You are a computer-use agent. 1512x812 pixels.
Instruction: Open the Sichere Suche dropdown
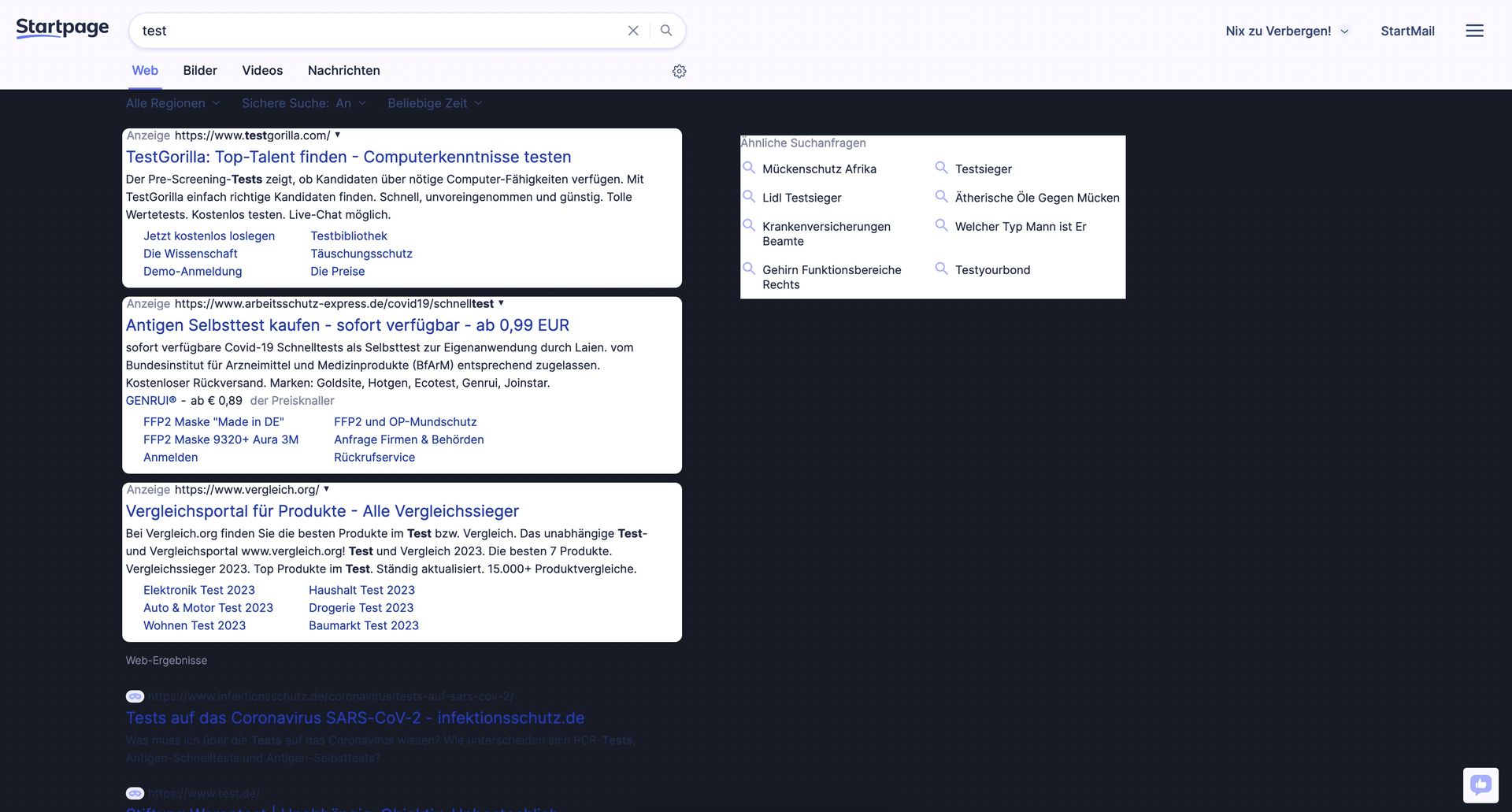(x=303, y=103)
